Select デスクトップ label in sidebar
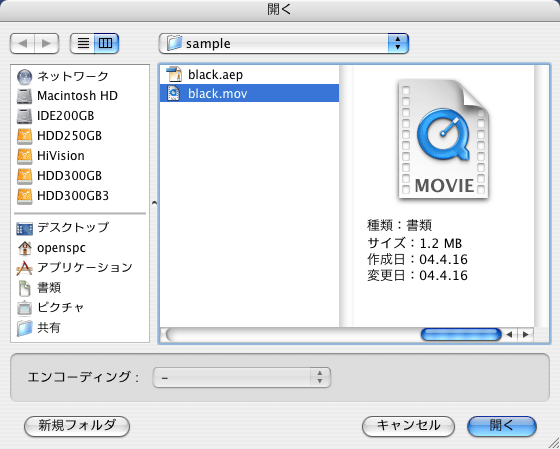The height and width of the screenshot is (449, 560). (x=73, y=228)
